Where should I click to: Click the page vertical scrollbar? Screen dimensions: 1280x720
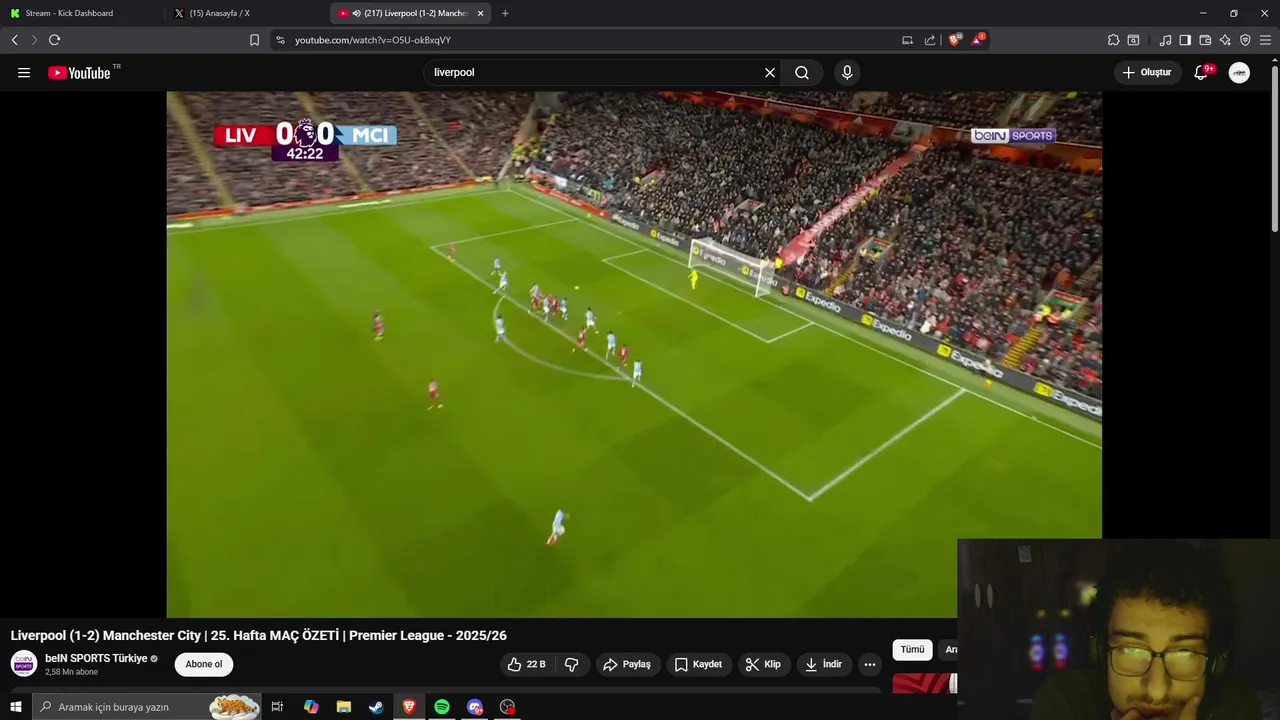[1274, 150]
